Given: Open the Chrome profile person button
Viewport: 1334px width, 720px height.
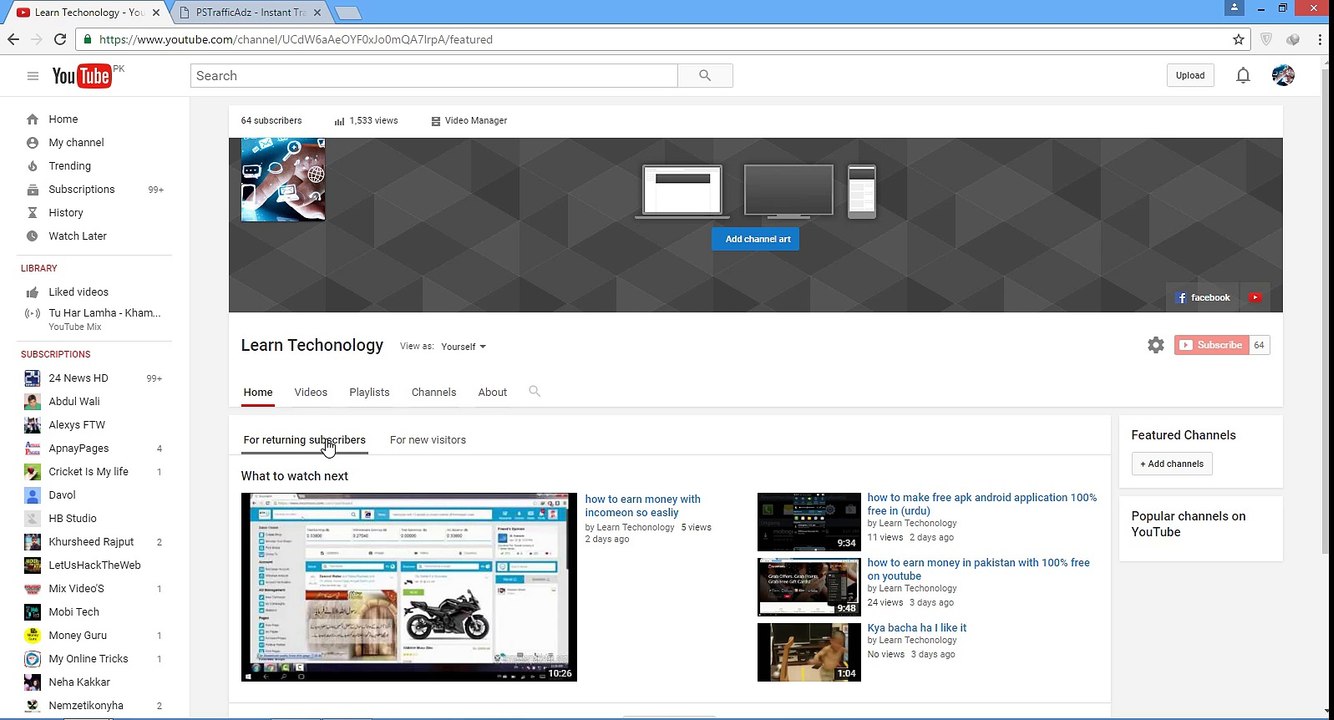Looking at the screenshot, I should coord(1236,8).
